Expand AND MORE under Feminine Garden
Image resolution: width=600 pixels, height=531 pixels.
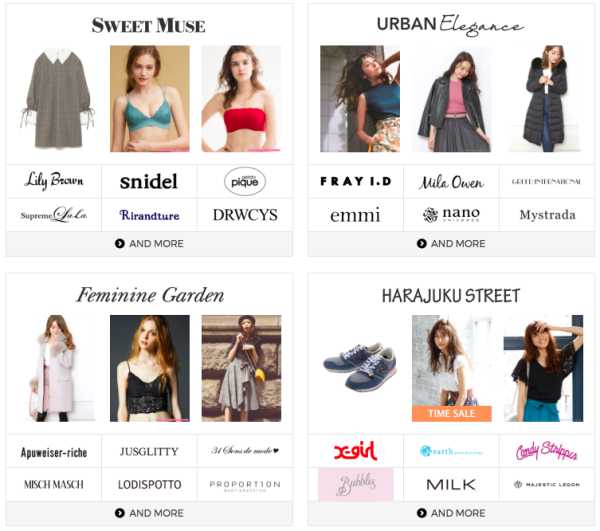pos(149,513)
